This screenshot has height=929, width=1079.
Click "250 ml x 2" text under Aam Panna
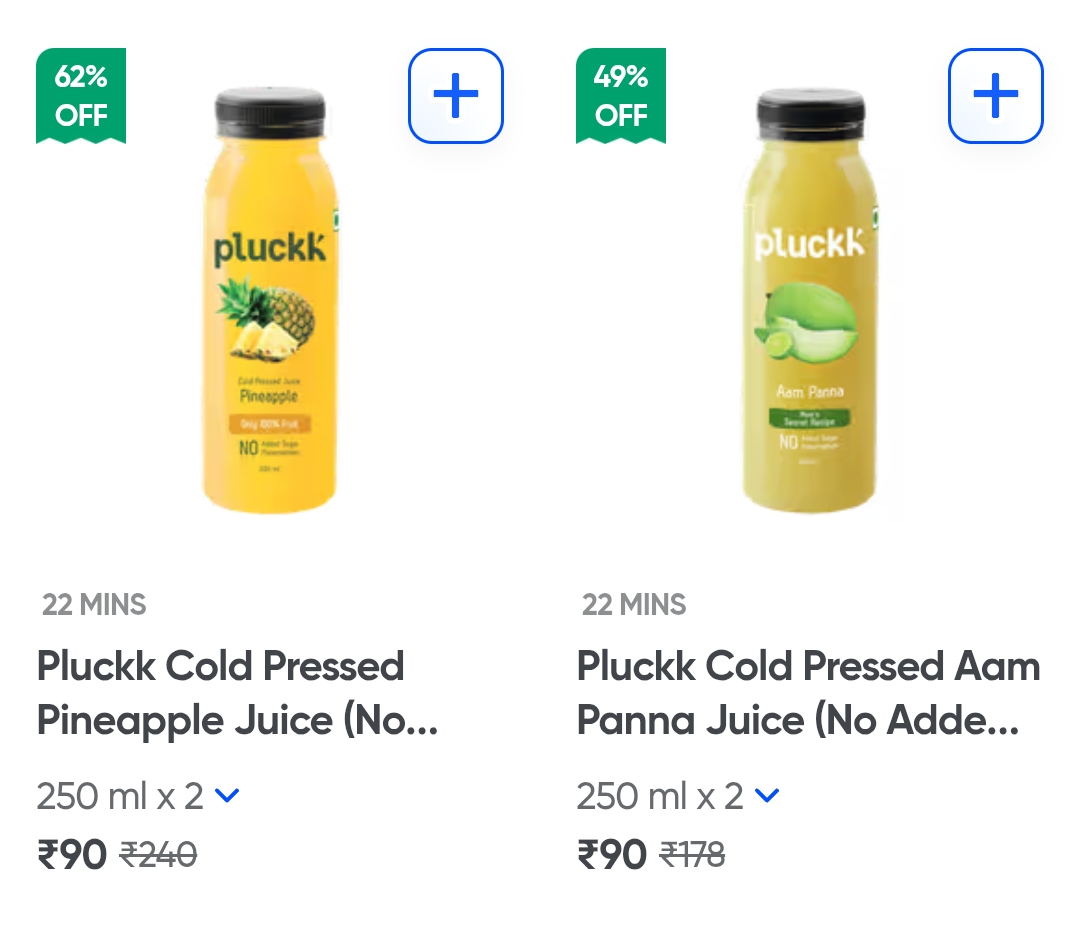coord(660,796)
